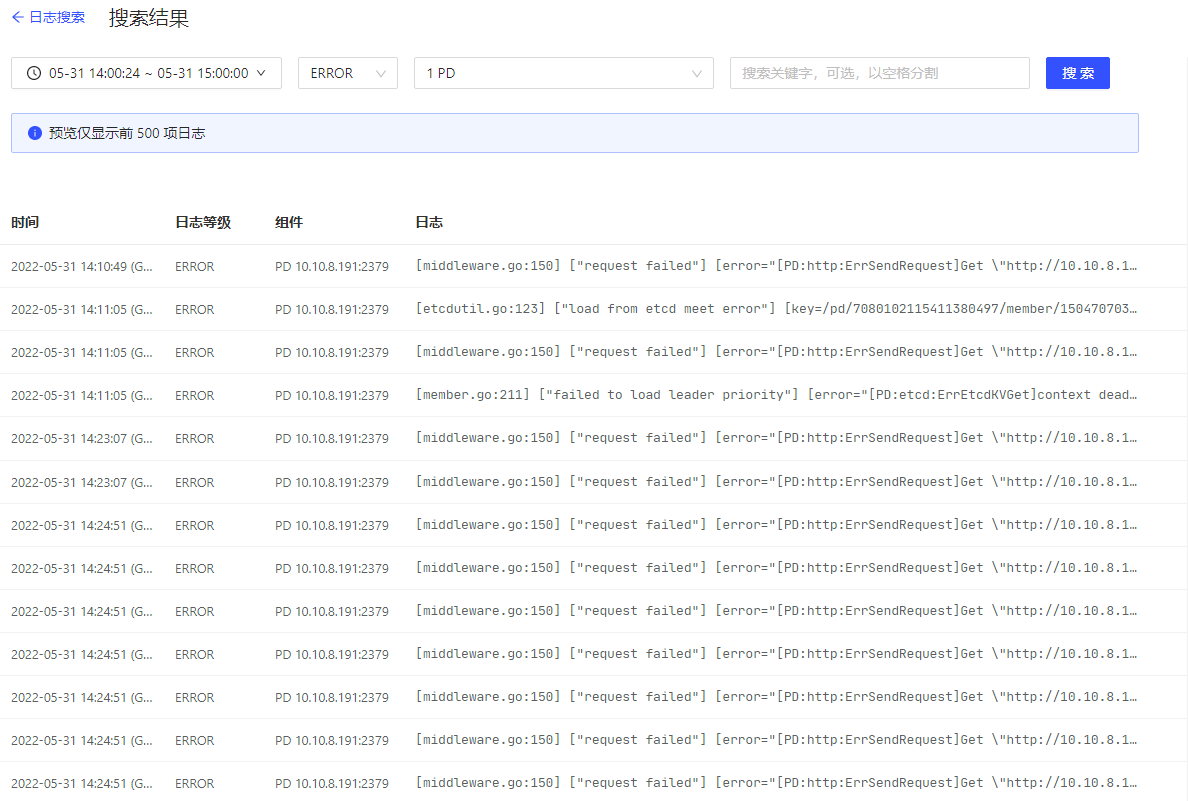
Task: Click the 日志 column header
Action: 429,222
